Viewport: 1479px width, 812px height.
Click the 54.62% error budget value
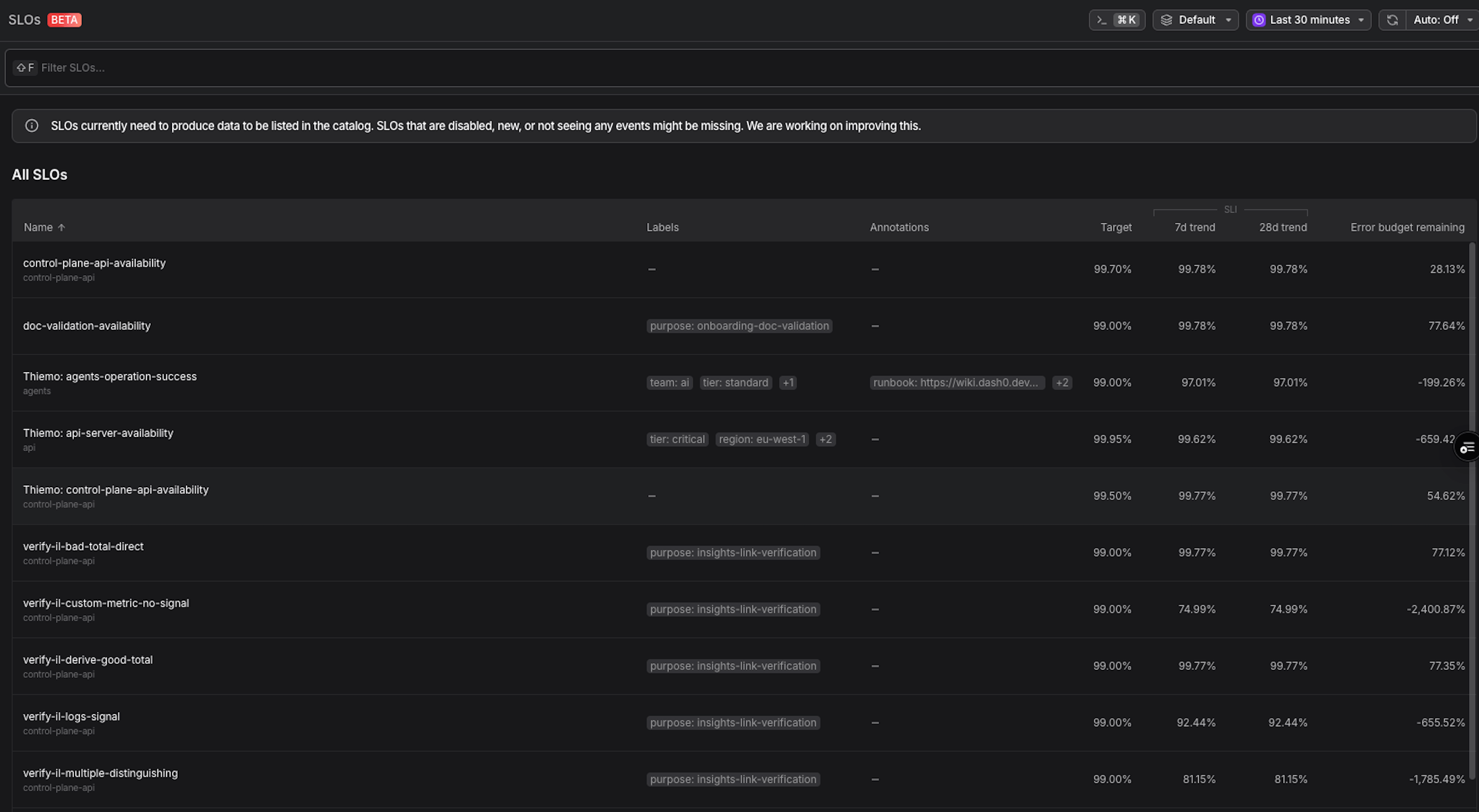[1446, 496]
